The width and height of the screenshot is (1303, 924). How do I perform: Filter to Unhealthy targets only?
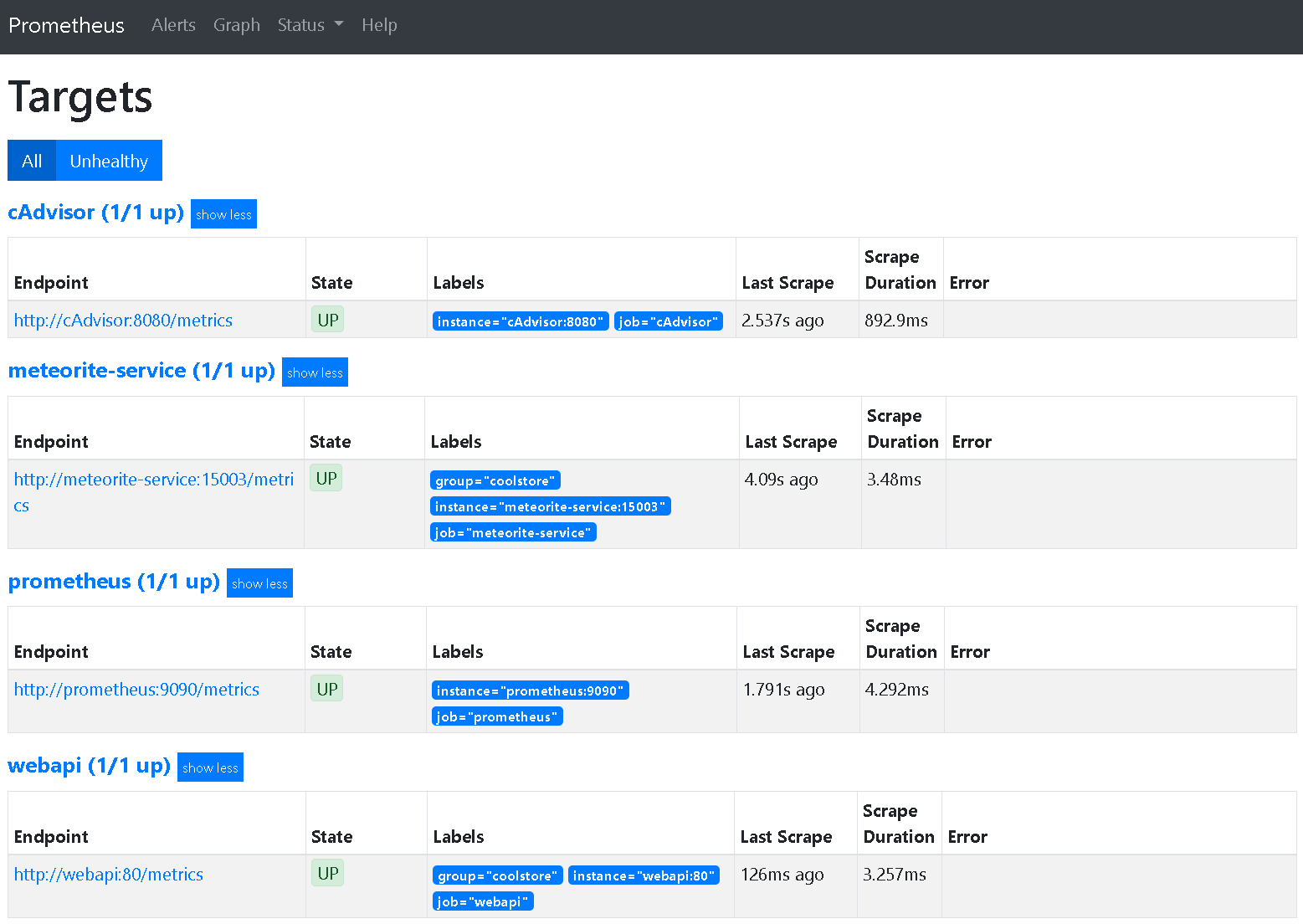click(109, 161)
